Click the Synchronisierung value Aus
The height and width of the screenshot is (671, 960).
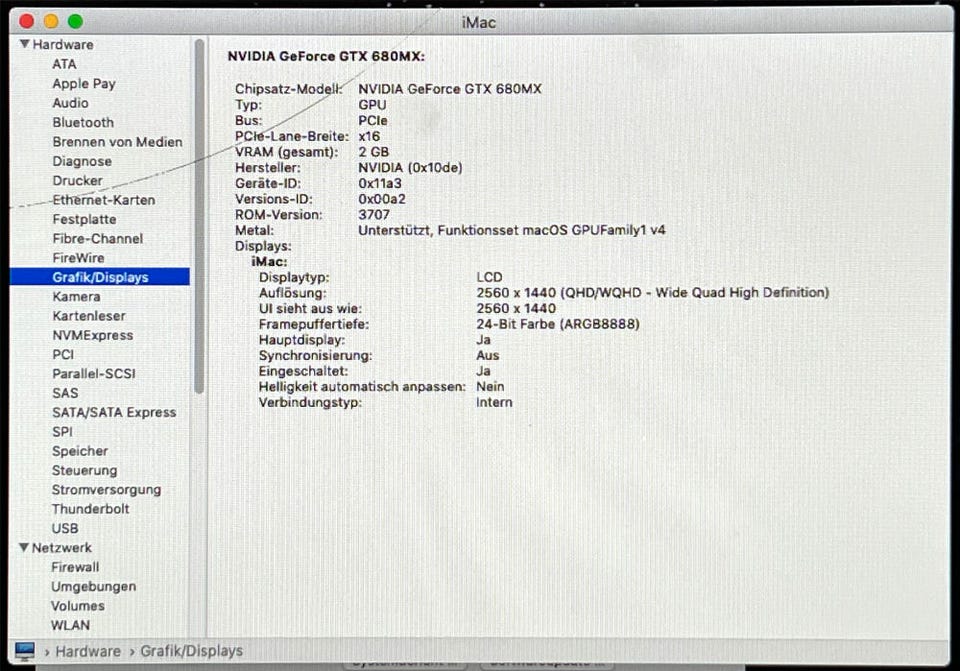click(x=487, y=355)
